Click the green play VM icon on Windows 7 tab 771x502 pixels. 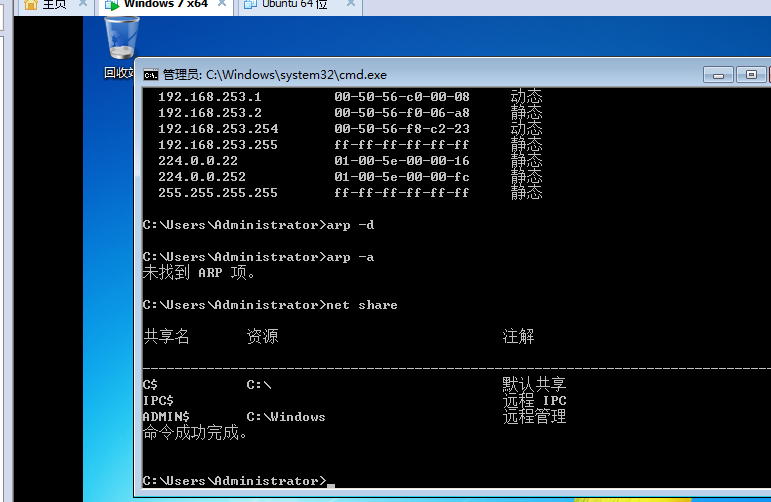click(x=112, y=5)
